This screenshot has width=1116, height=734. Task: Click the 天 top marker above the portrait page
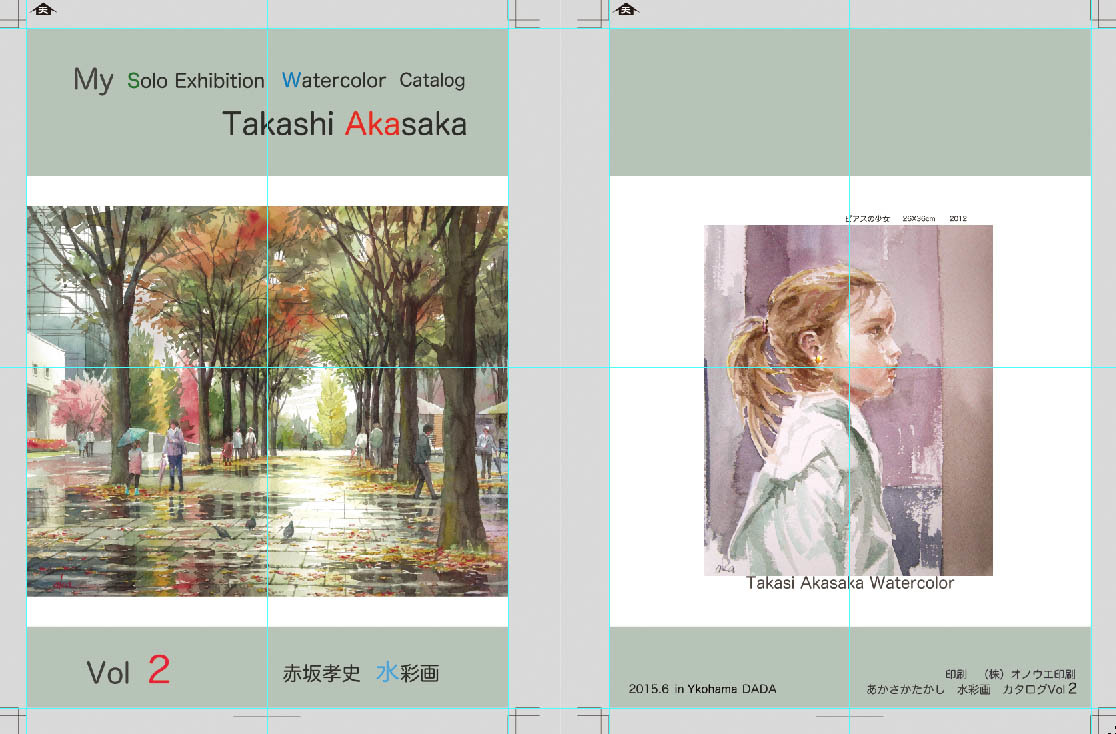(626, 9)
